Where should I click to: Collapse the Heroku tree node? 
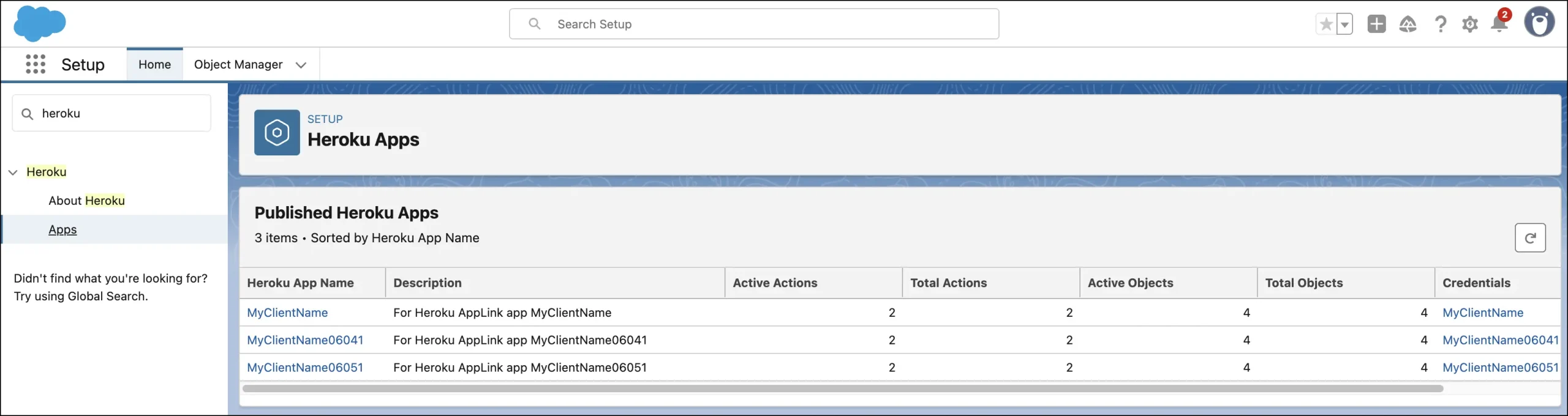pos(13,173)
